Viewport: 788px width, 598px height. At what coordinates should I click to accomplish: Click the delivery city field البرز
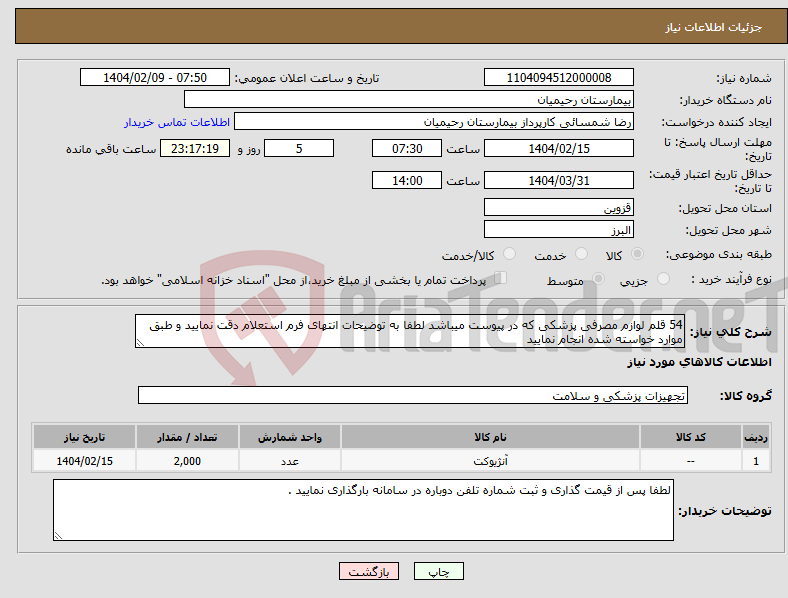[558, 229]
